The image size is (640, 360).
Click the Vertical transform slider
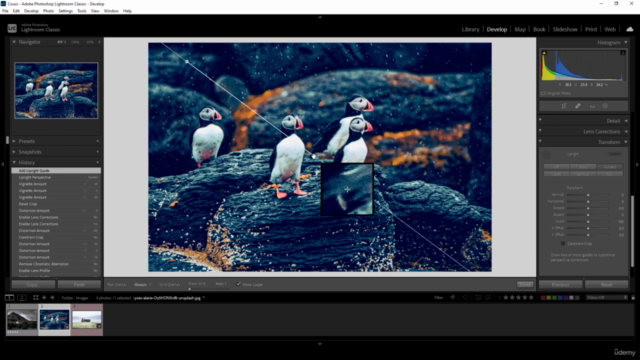pos(588,195)
